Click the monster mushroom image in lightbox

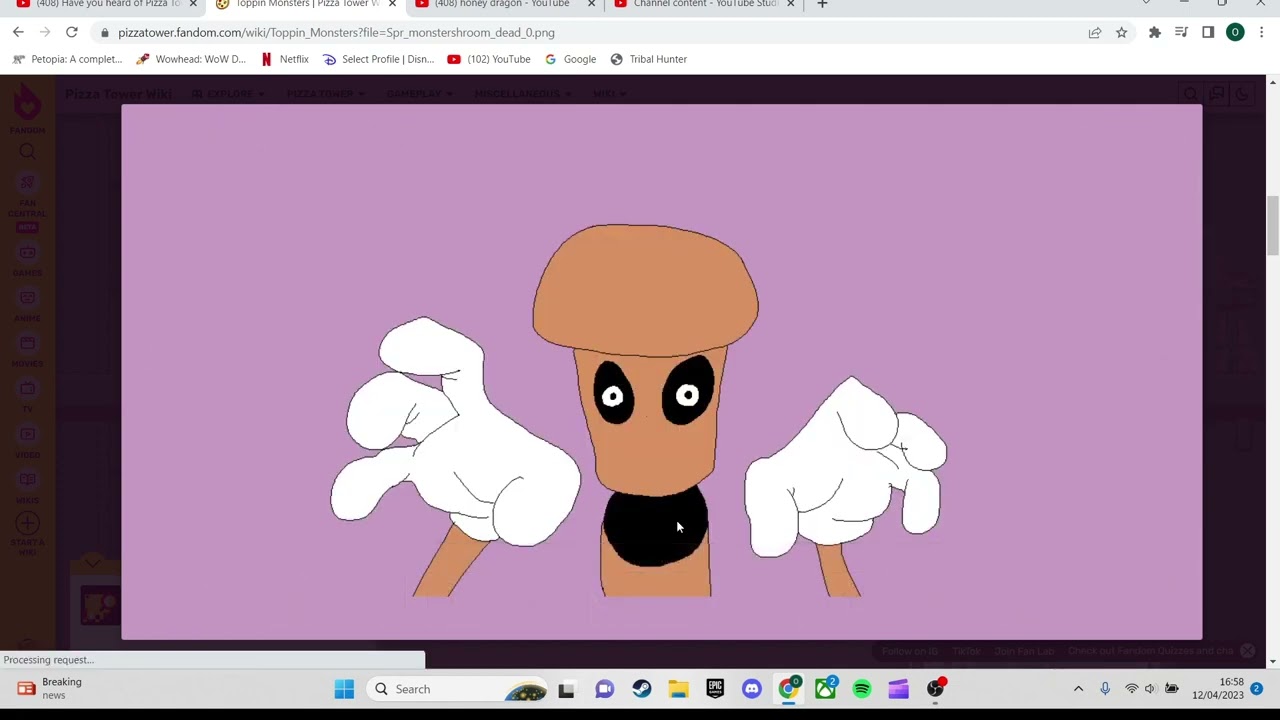pyautogui.click(x=661, y=371)
